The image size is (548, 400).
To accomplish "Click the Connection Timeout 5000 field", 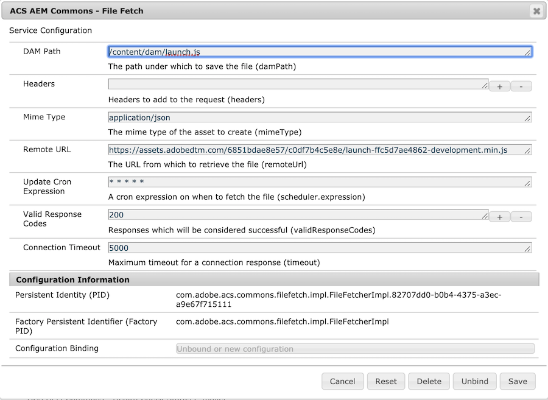I will (320, 248).
